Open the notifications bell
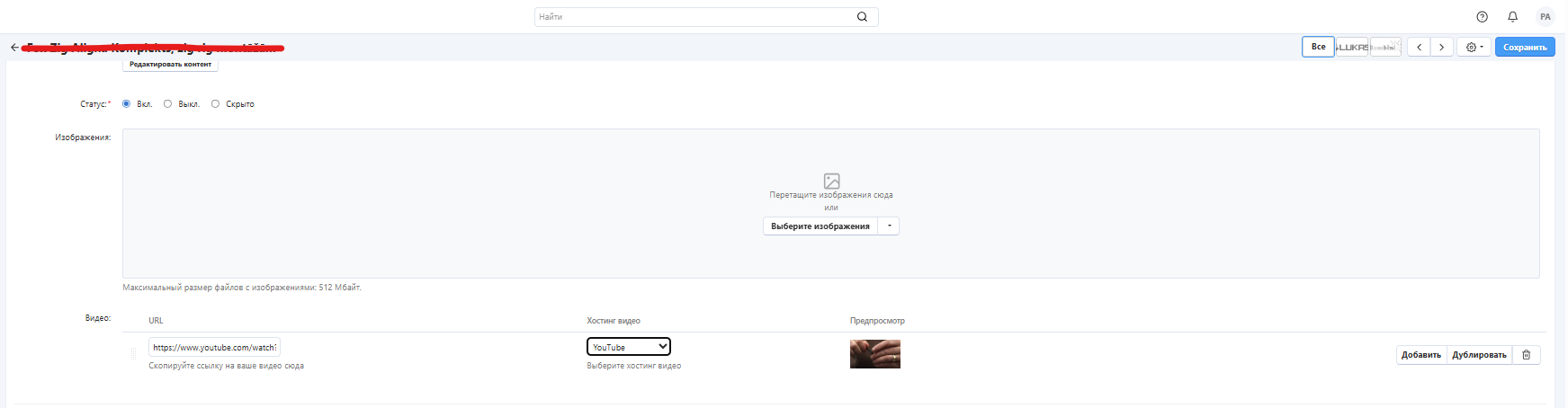The height and width of the screenshot is (408, 1568). [x=1512, y=17]
